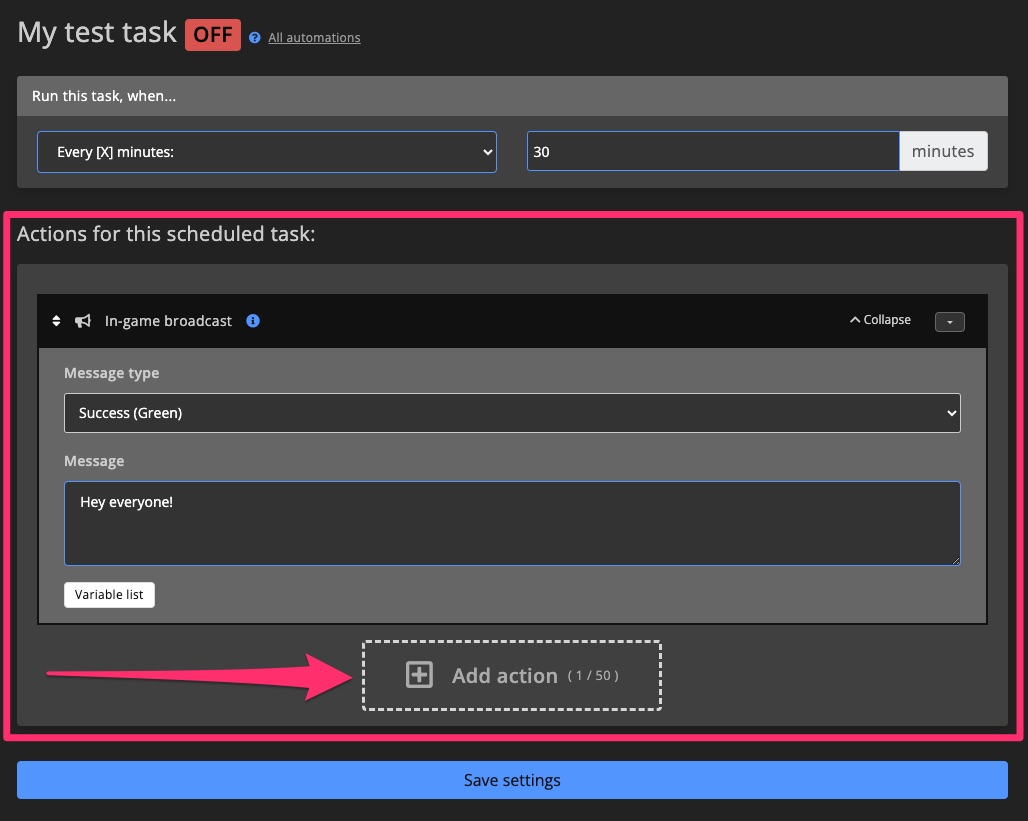Click the help question icon near the task title

(255, 38)
